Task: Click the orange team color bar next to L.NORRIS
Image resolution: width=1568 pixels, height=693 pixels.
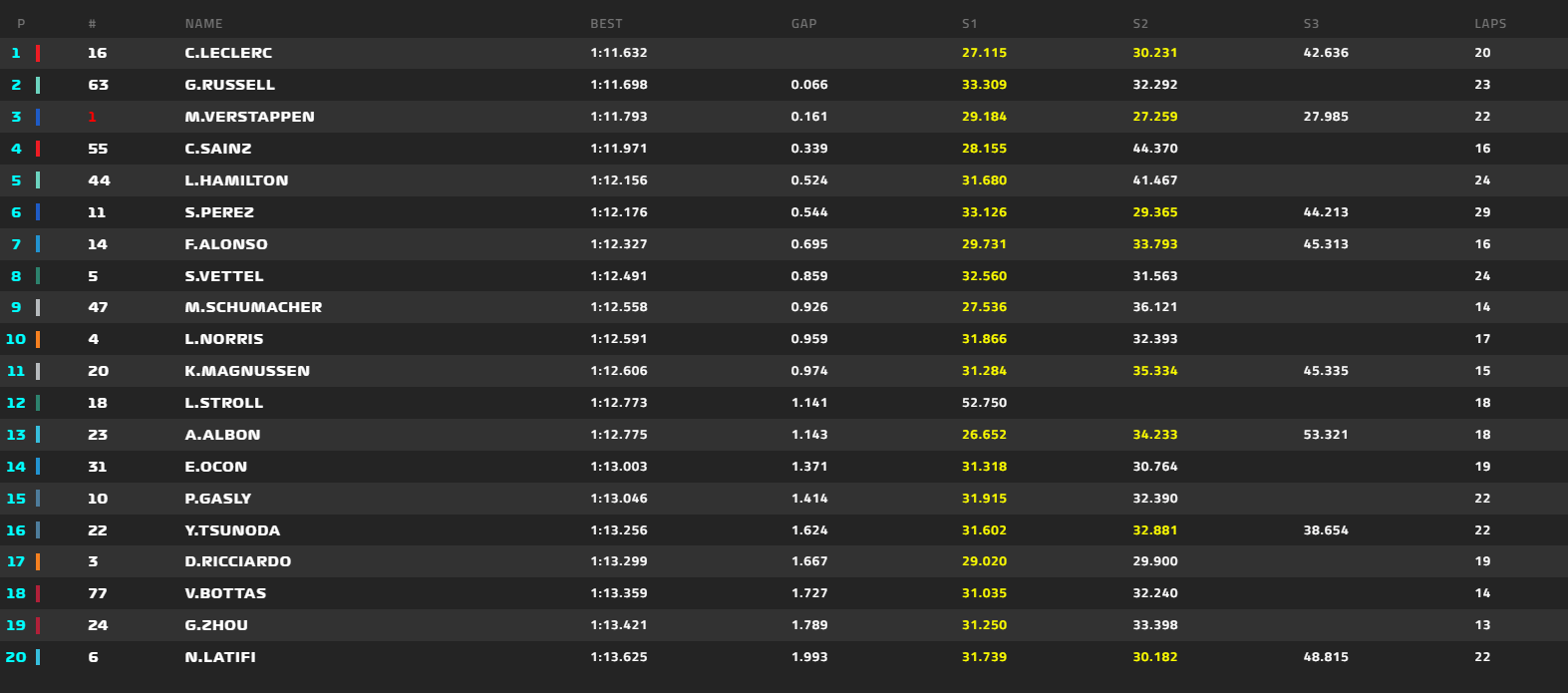Action: pos(38,339)
